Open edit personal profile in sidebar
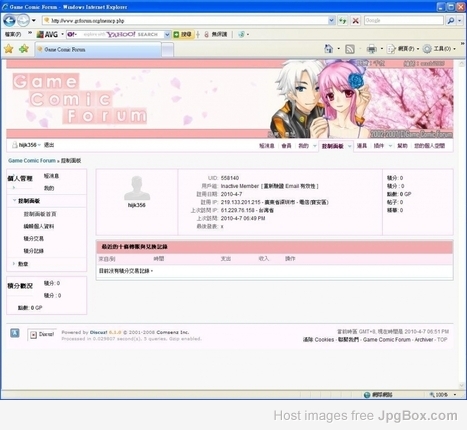Viewport: 467px width, 430px height. click(39, 226)
